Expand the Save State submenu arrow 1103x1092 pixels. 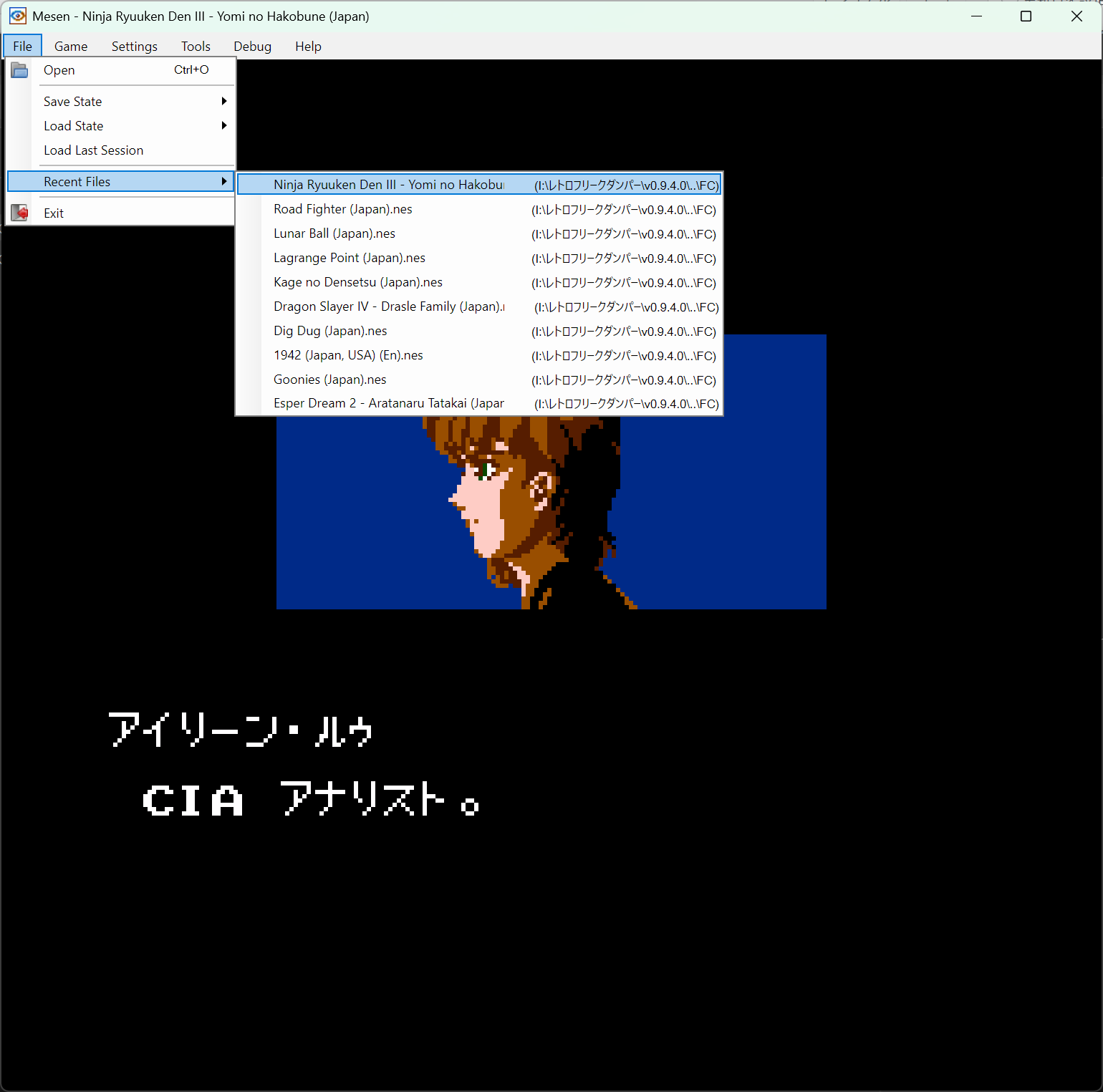tap(223, 102)
